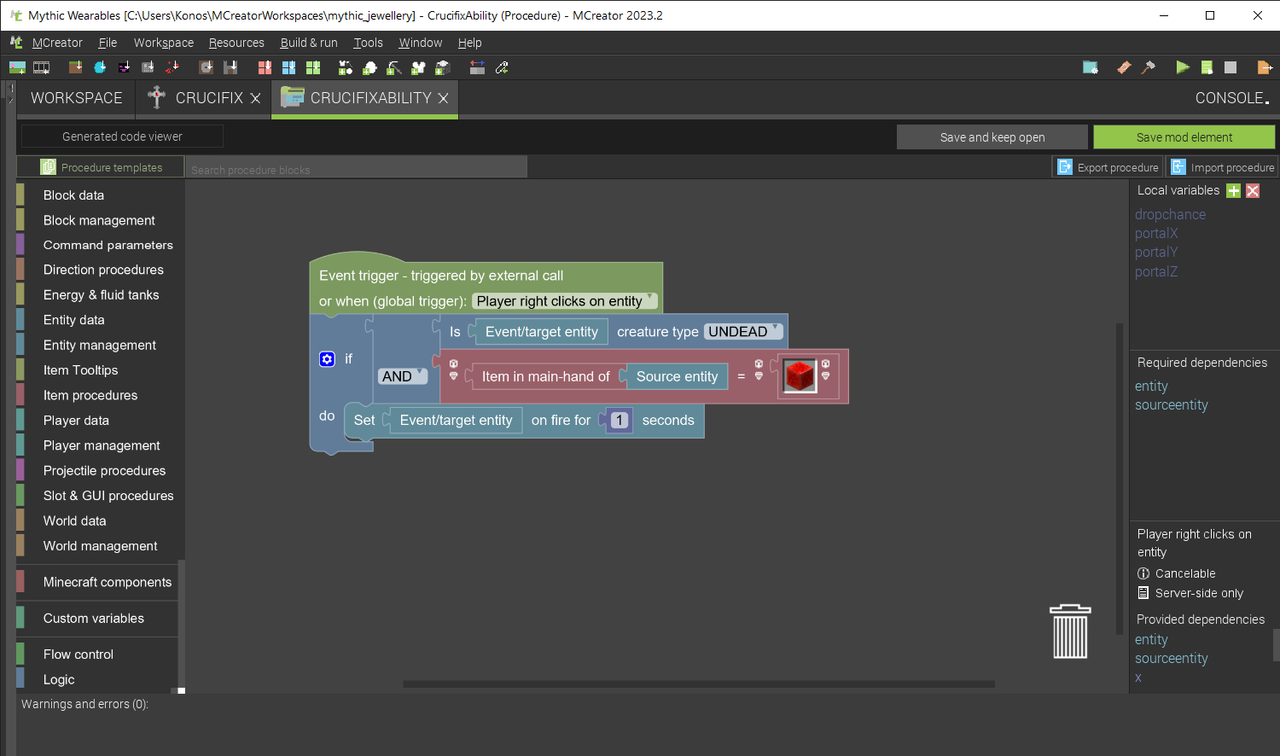The image size is (1280, 756).
Task: Select the dropchance local variable
Action: click(1170, 214)
